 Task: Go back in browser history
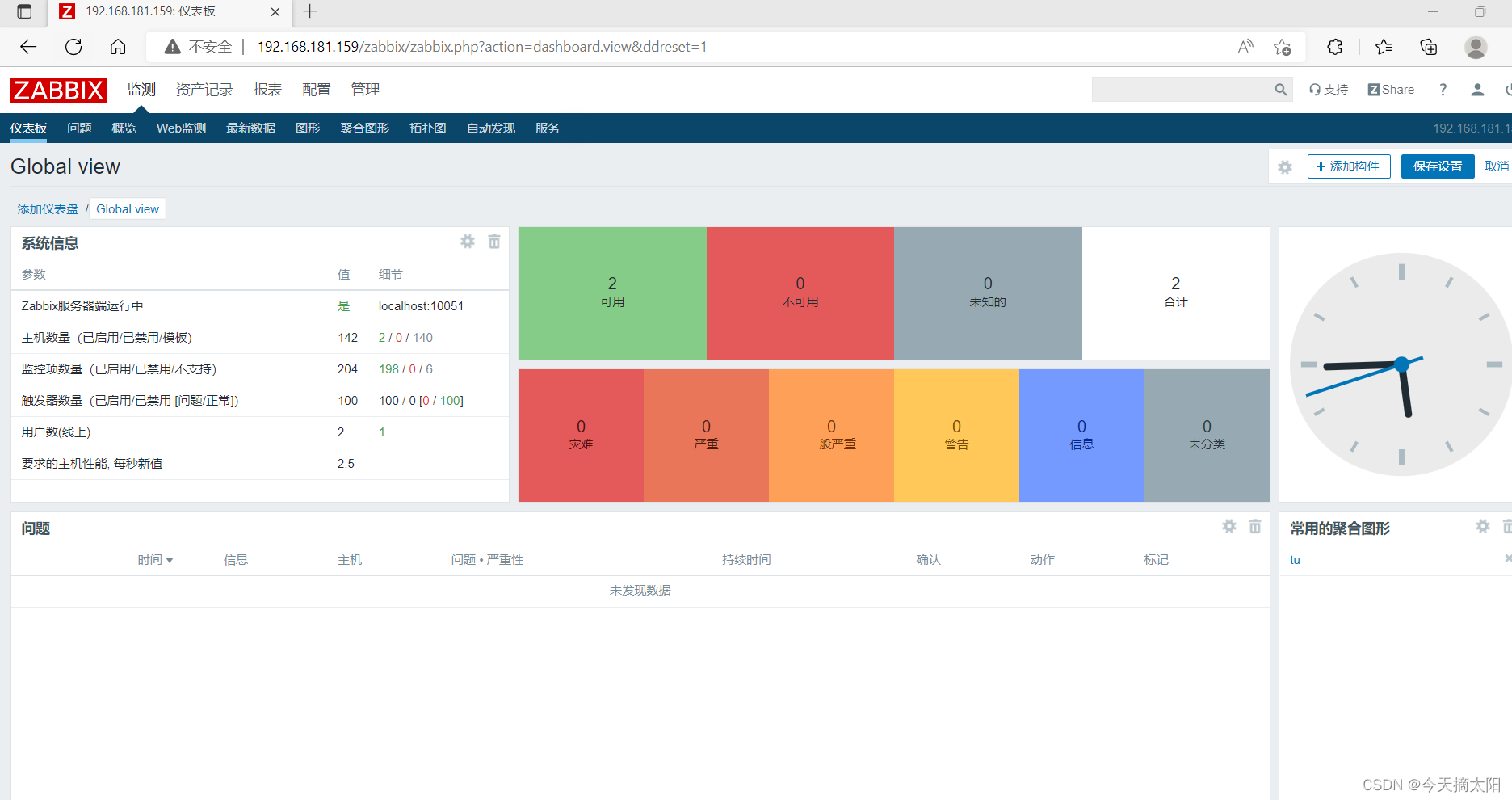click(28, 47)
